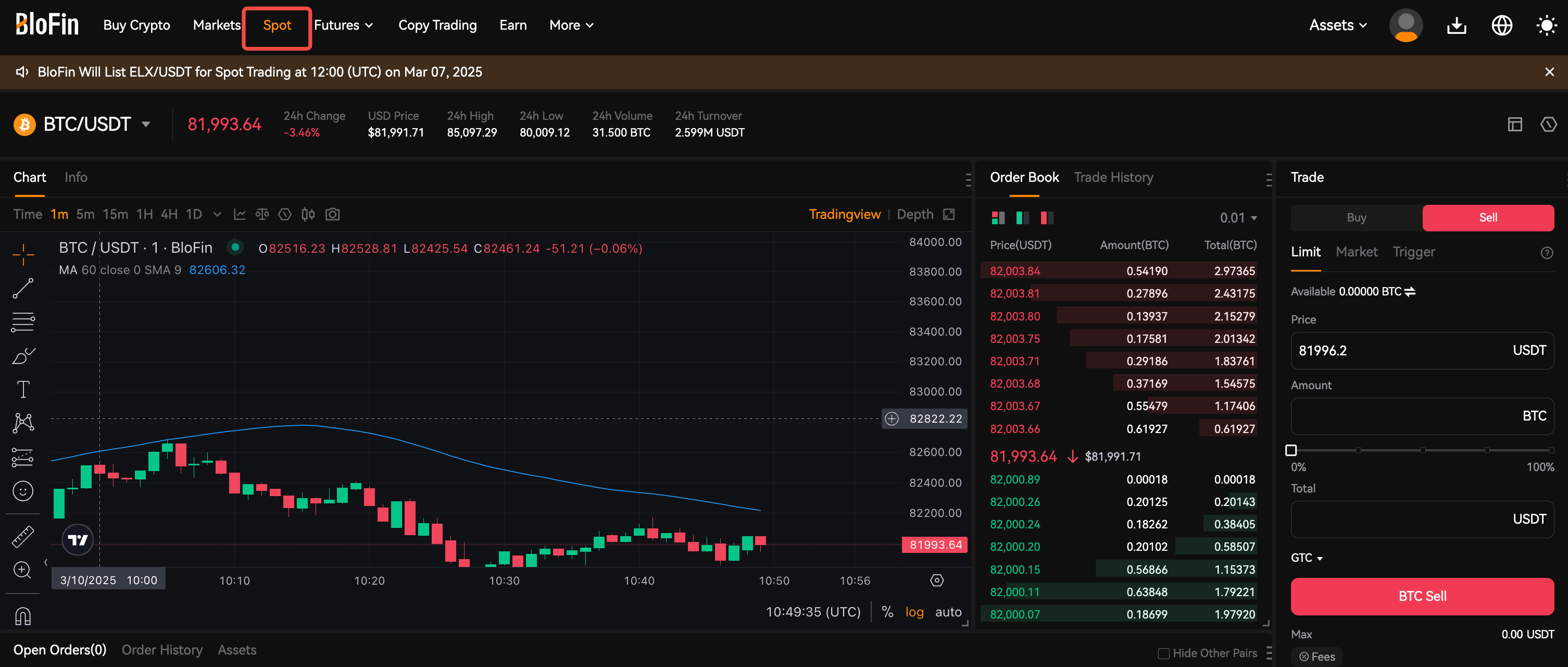
Task: Switch trade panel to Sell
Action: 1488,217
